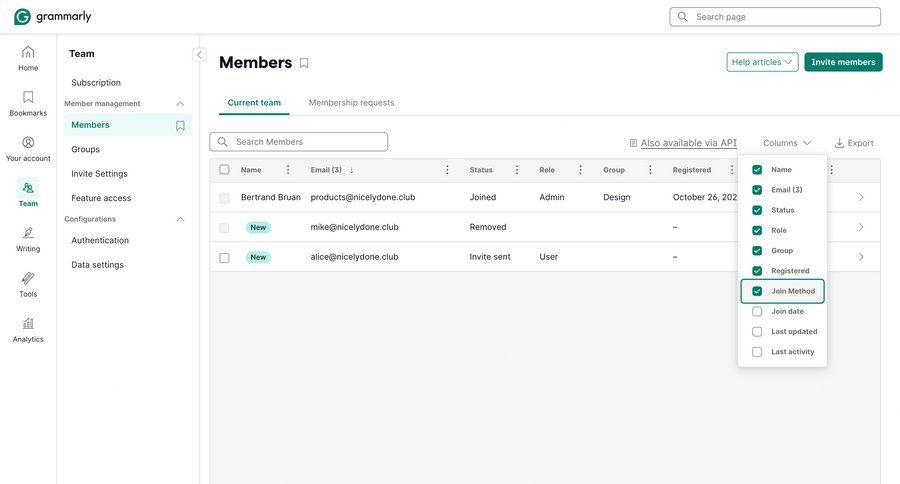Go to Home in the left rail

click(28, 59)
